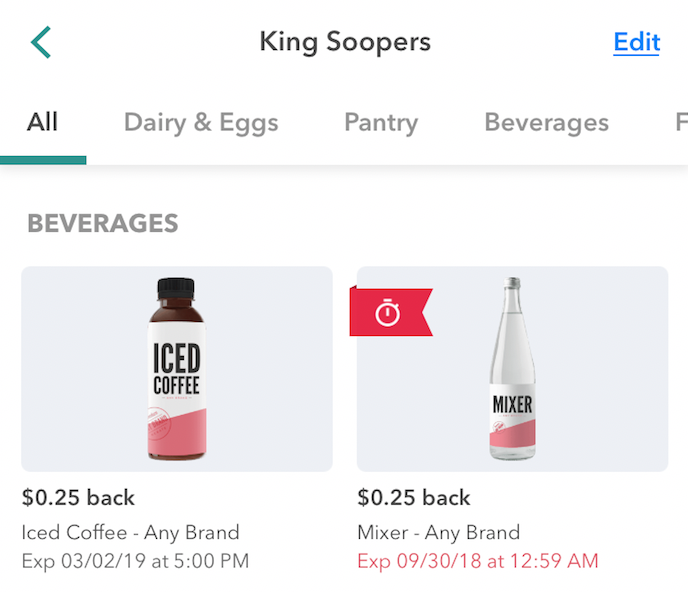The image size is (688, 592).
Task: Switch to Dairy & Eggs tab
Action: click(x=201, y=122)
